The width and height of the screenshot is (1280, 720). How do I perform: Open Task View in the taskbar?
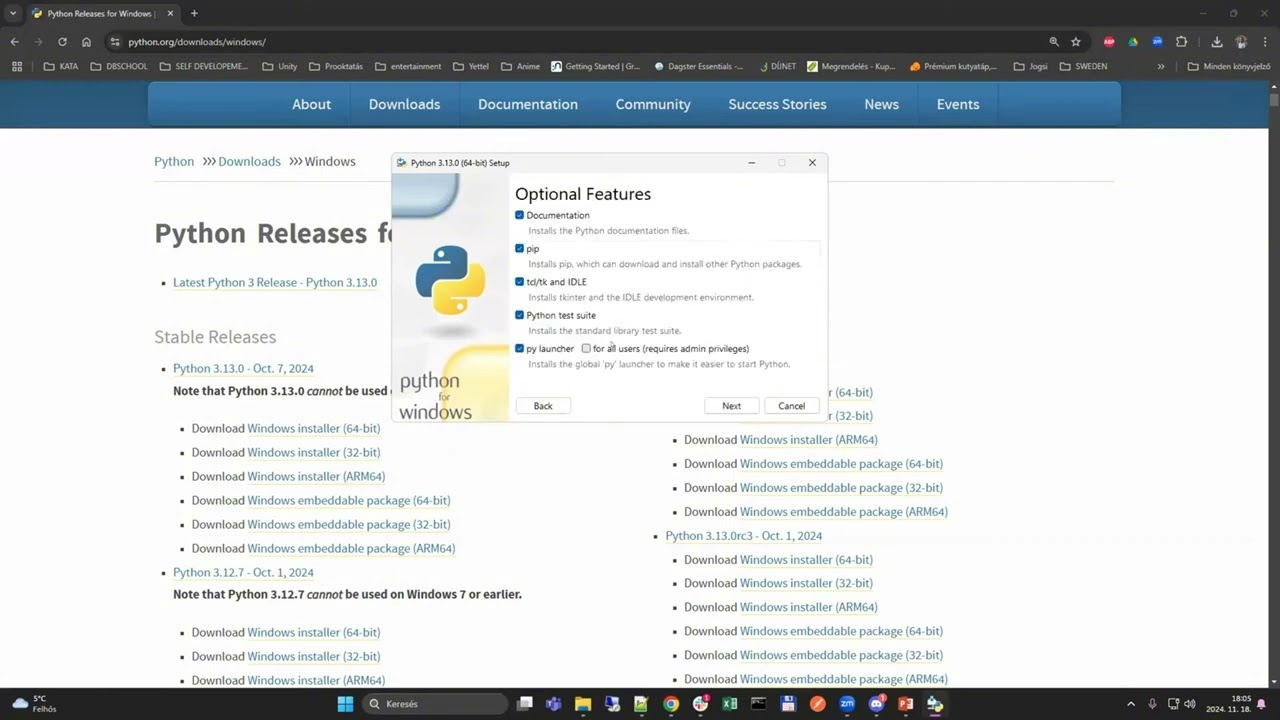click(524, 704)
